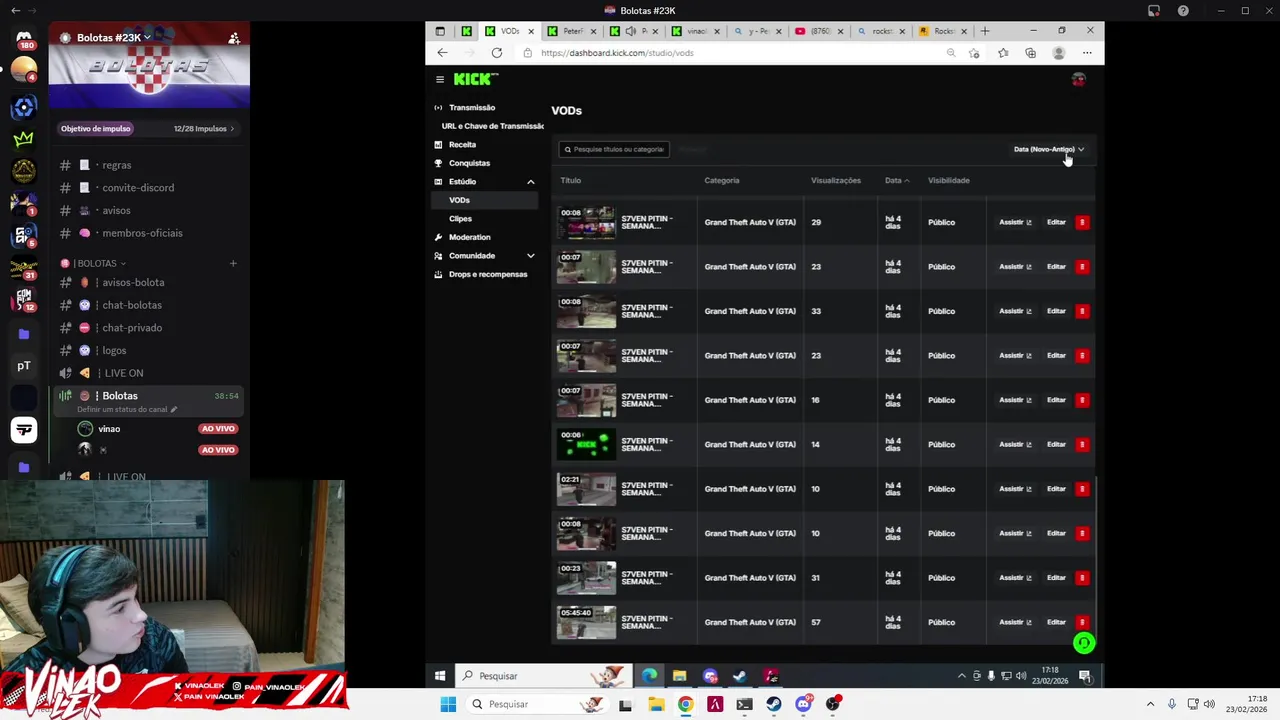Open Discord invite people icon
The height and width of the screenshot is (720, 1280).
[233, 38]
